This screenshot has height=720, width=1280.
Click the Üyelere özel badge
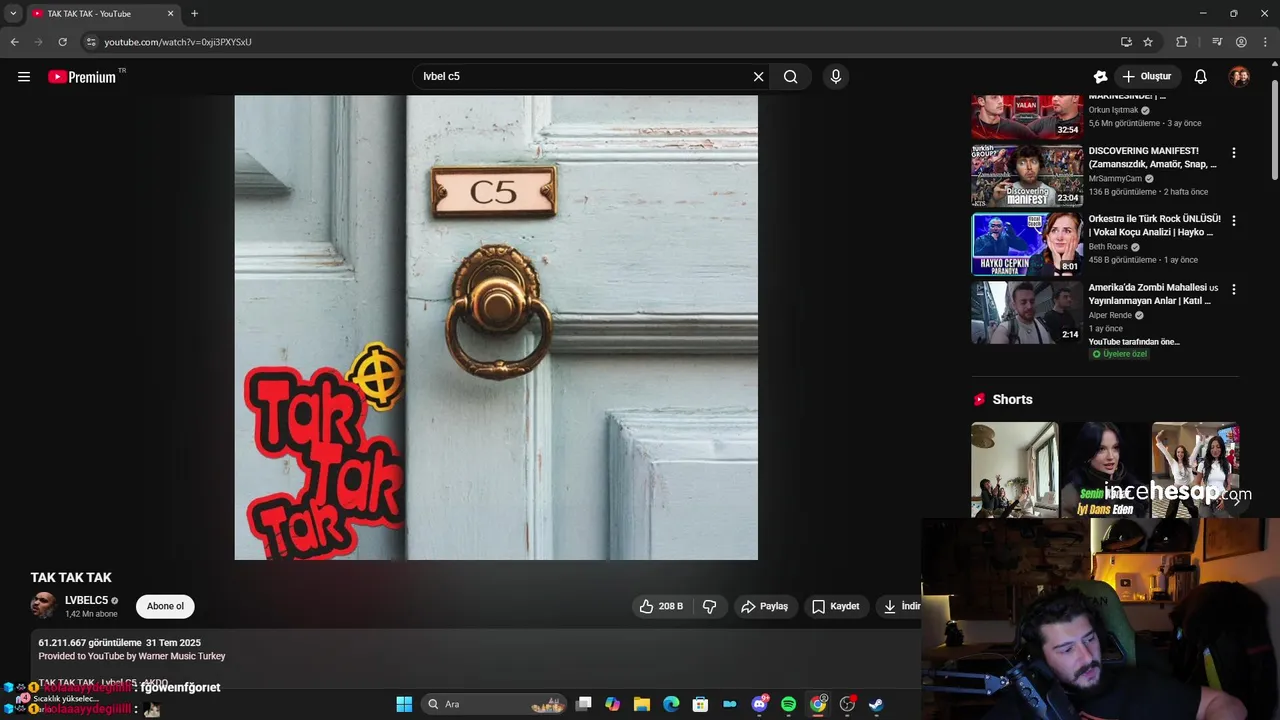1119,354
